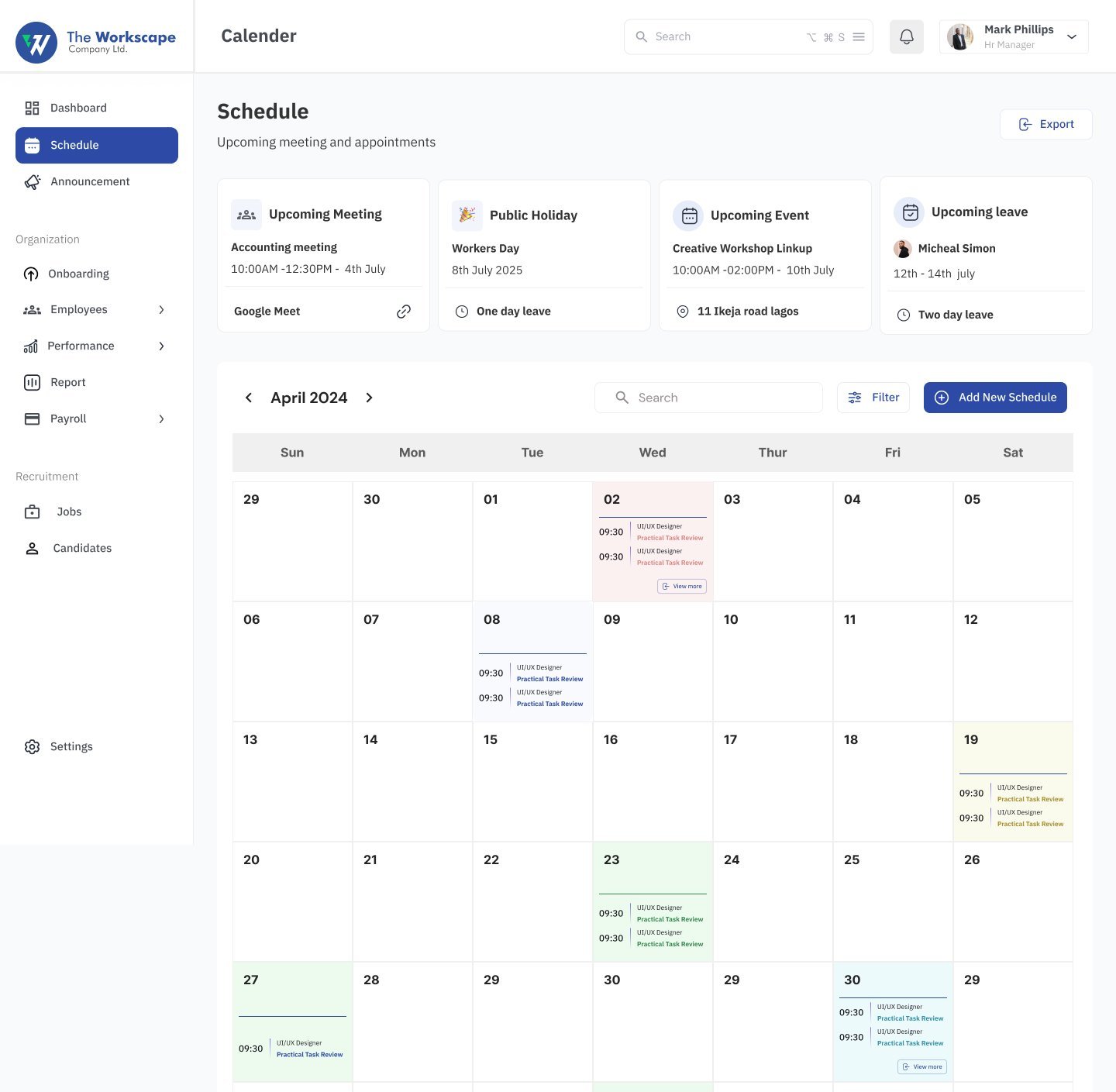Viewport: 1116px width, 1092px height.
Task: Click the Public Holiday party icon
Action: click(467, 215)
